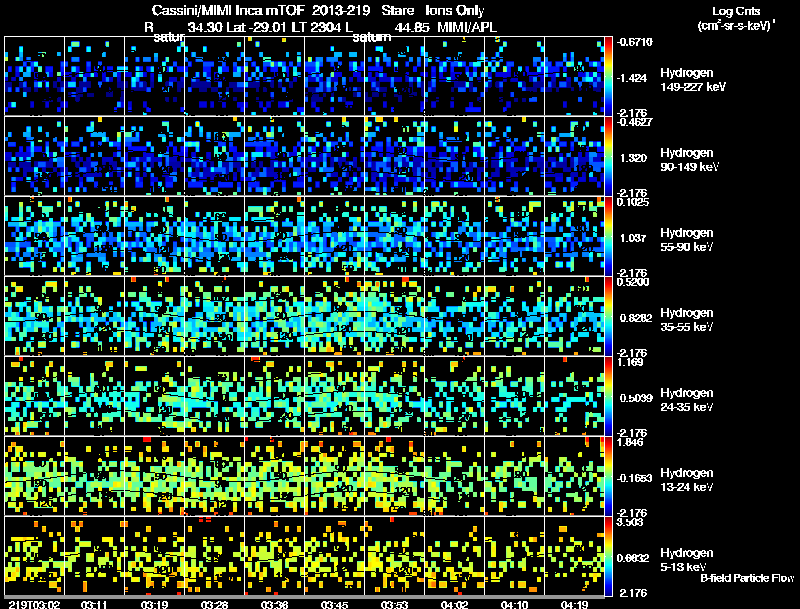The image size is (800, 609).
Task: Click the '0.5039' colorbar value
Action: [x=636, y=398]
